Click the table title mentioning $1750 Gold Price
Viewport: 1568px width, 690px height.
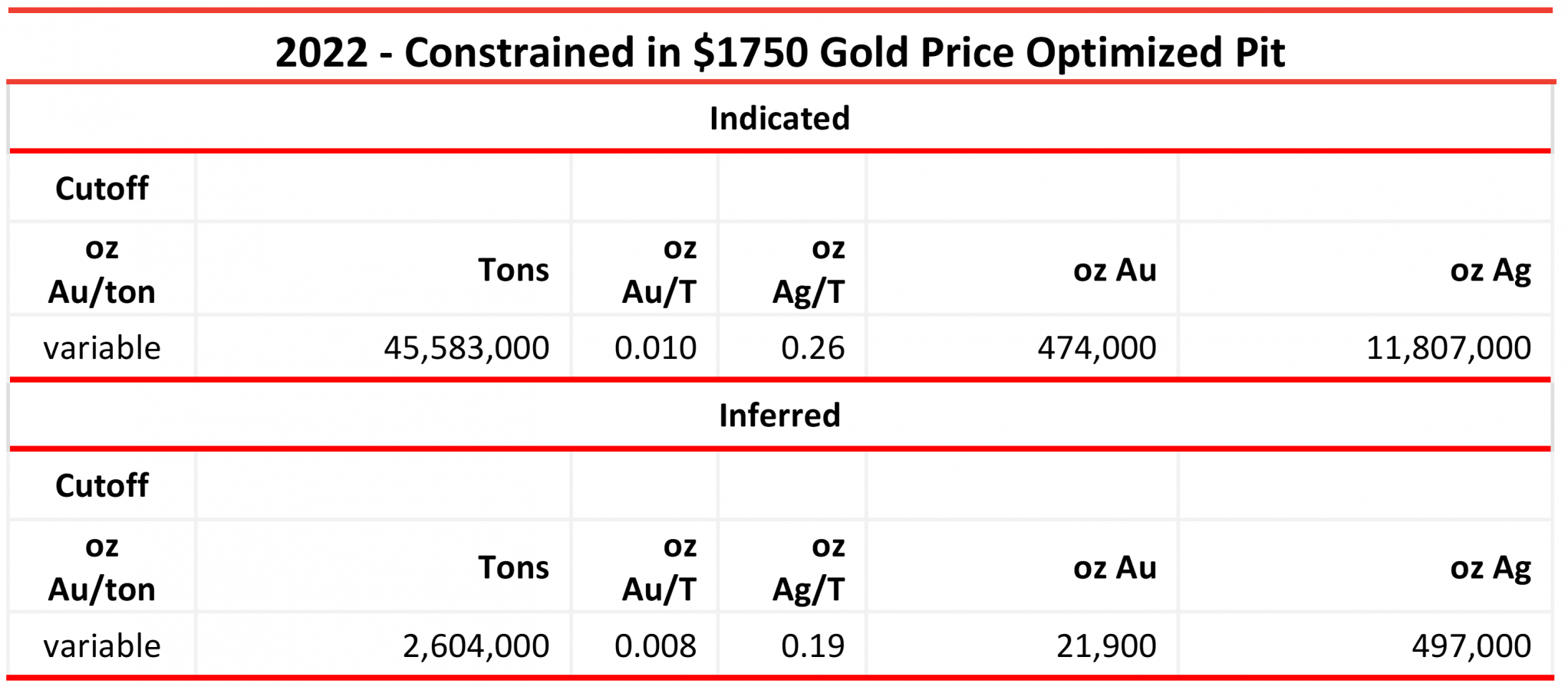(x=779, y=52)
